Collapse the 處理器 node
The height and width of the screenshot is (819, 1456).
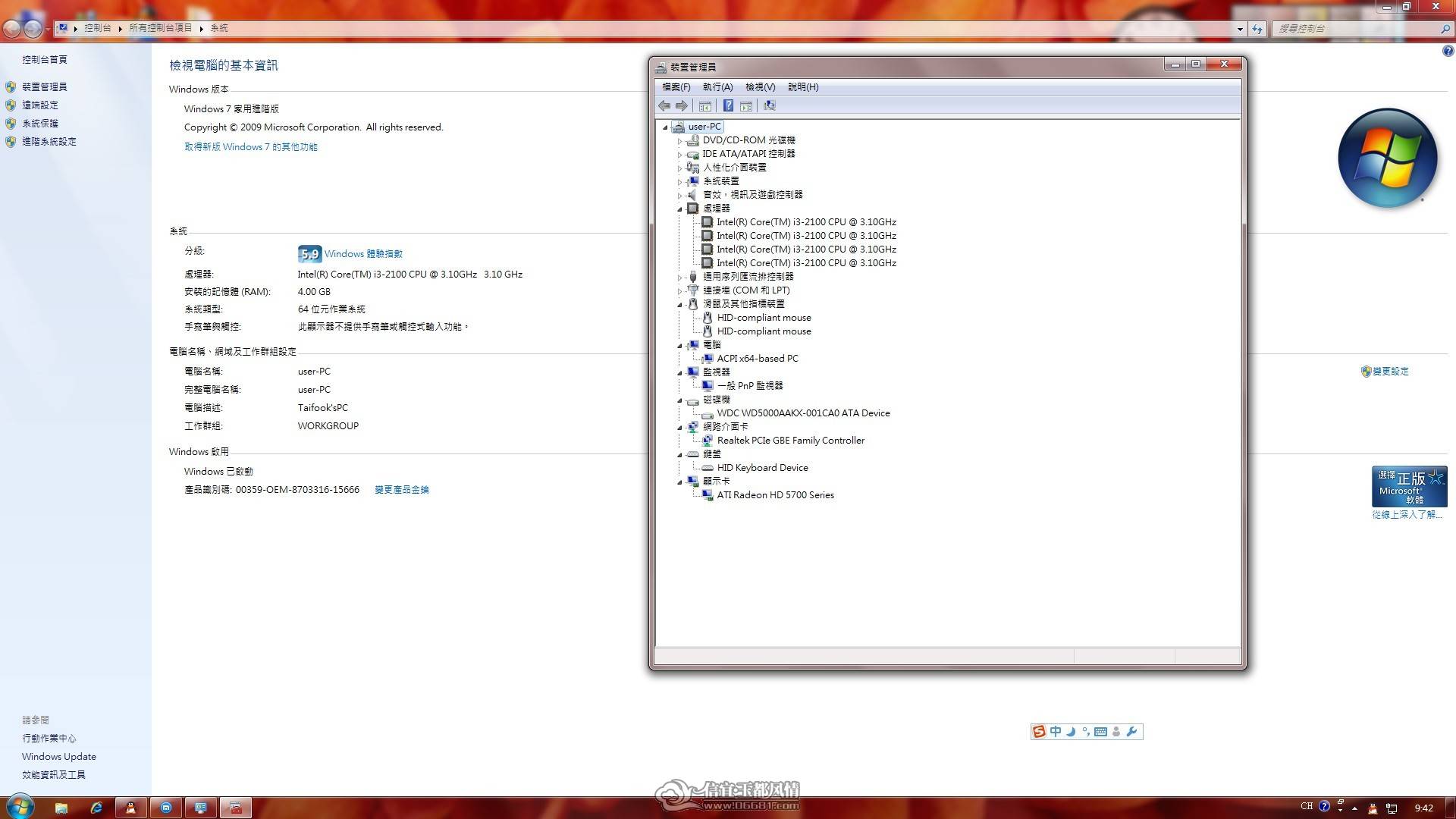coord(679,209)
